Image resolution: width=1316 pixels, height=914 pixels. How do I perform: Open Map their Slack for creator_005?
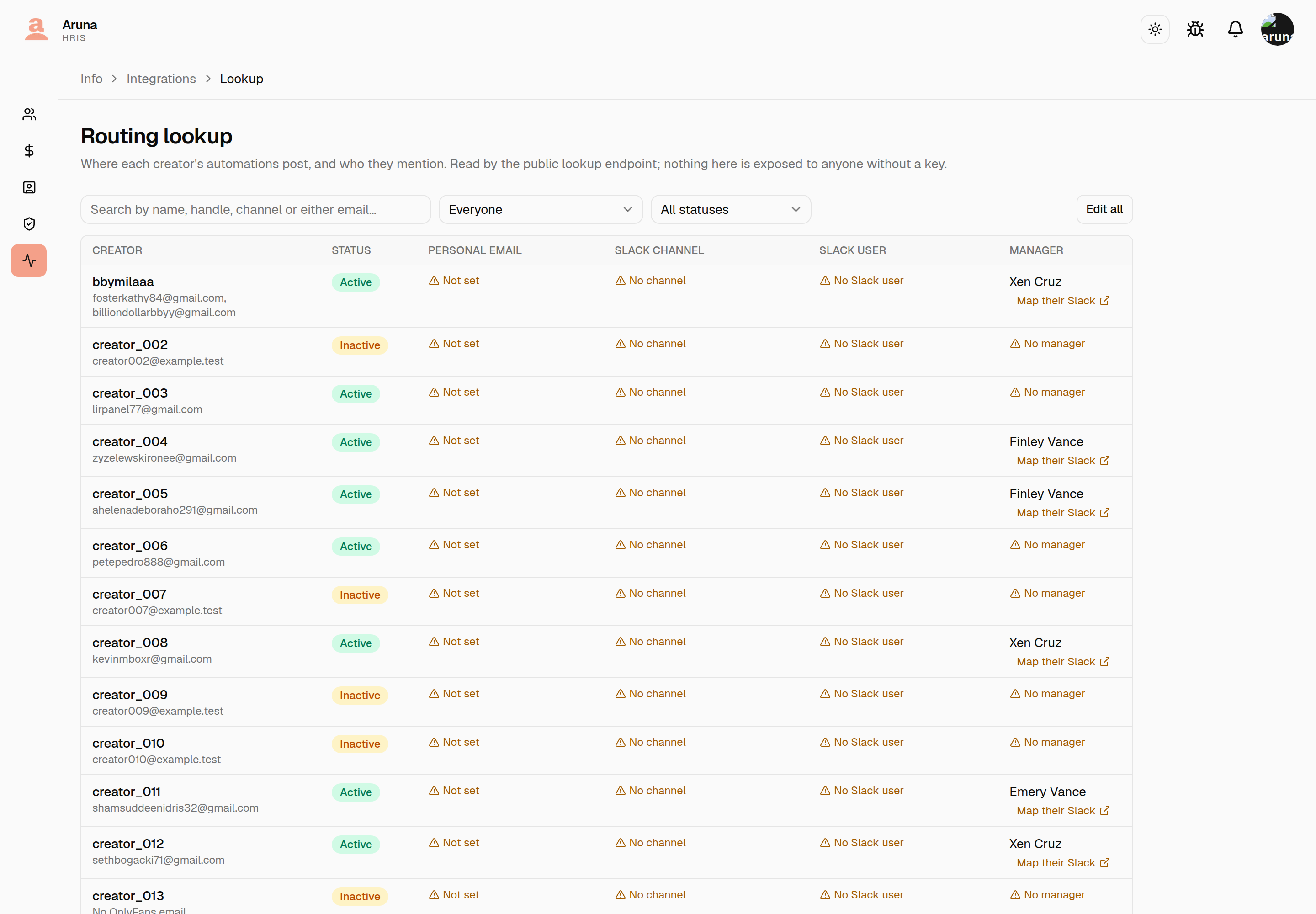[x=1062, y=513]
